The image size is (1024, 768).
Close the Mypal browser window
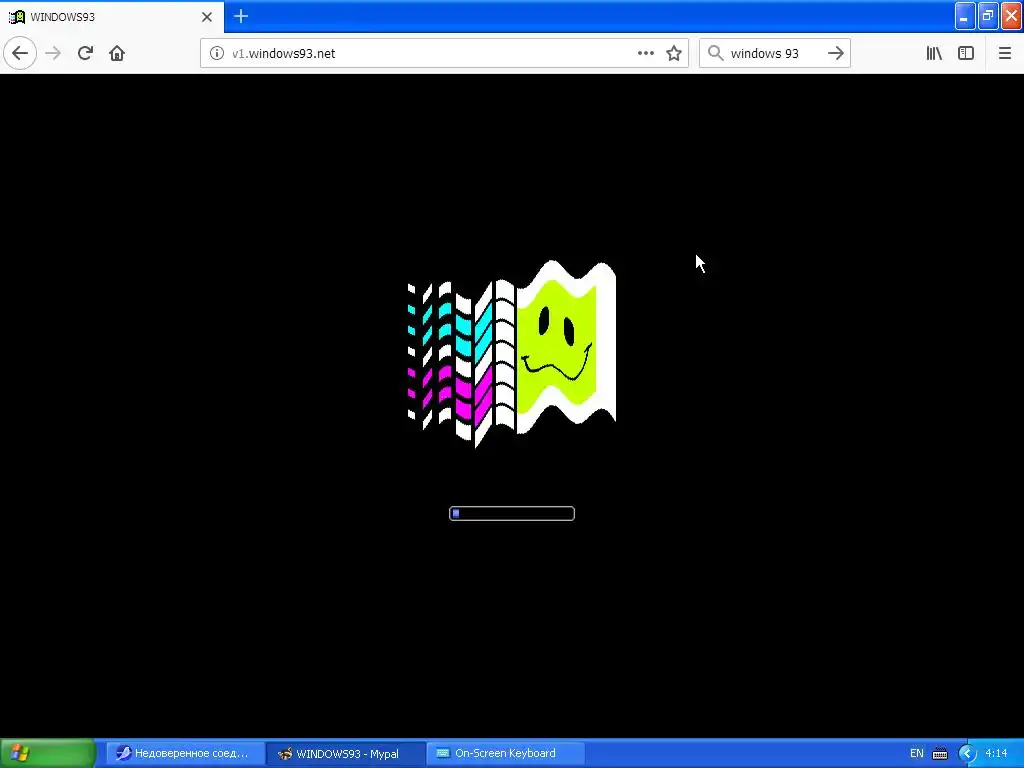[x=1012, y=16]
